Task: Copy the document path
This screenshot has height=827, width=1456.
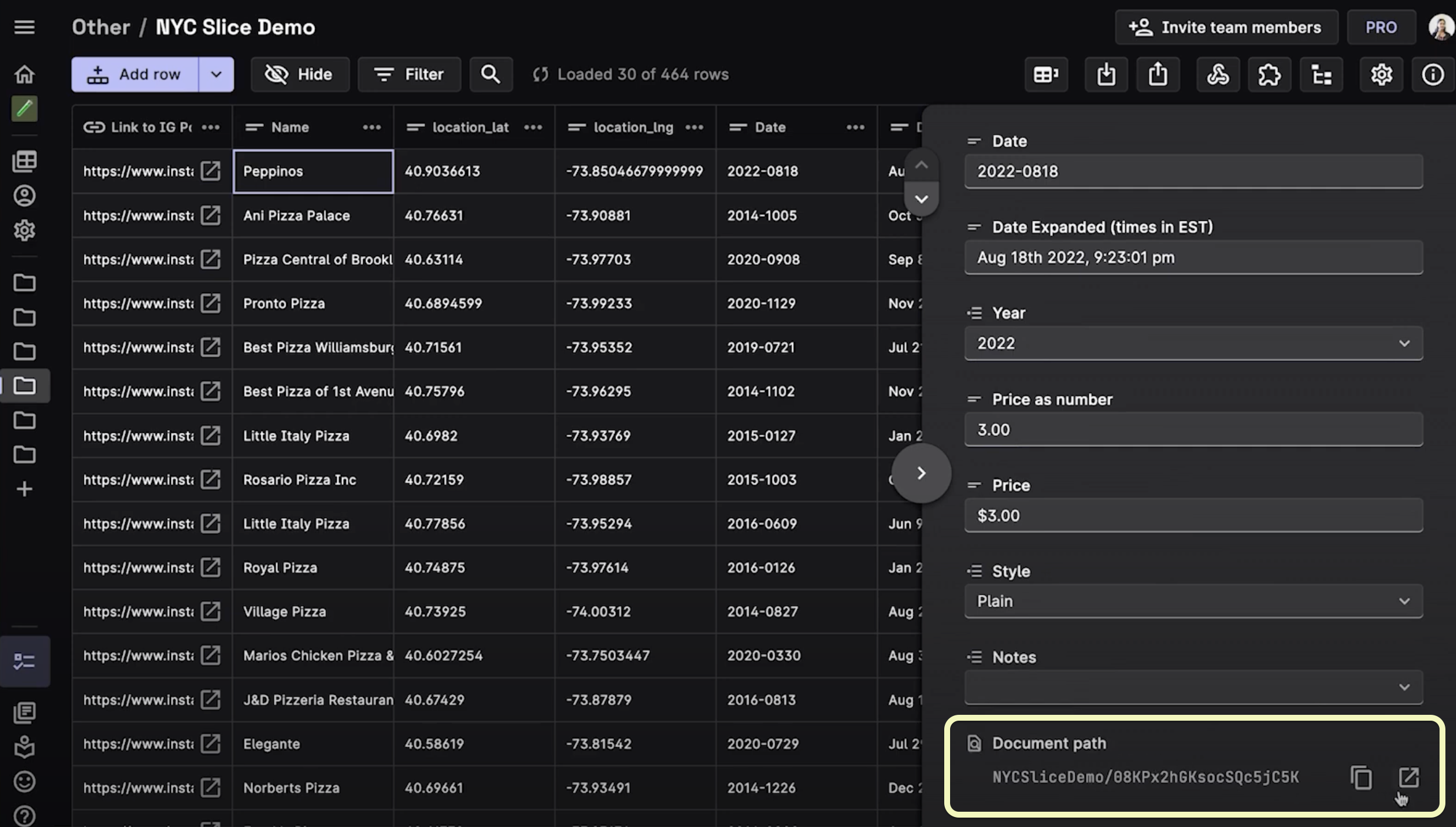Action: [x=1361, y=777]
